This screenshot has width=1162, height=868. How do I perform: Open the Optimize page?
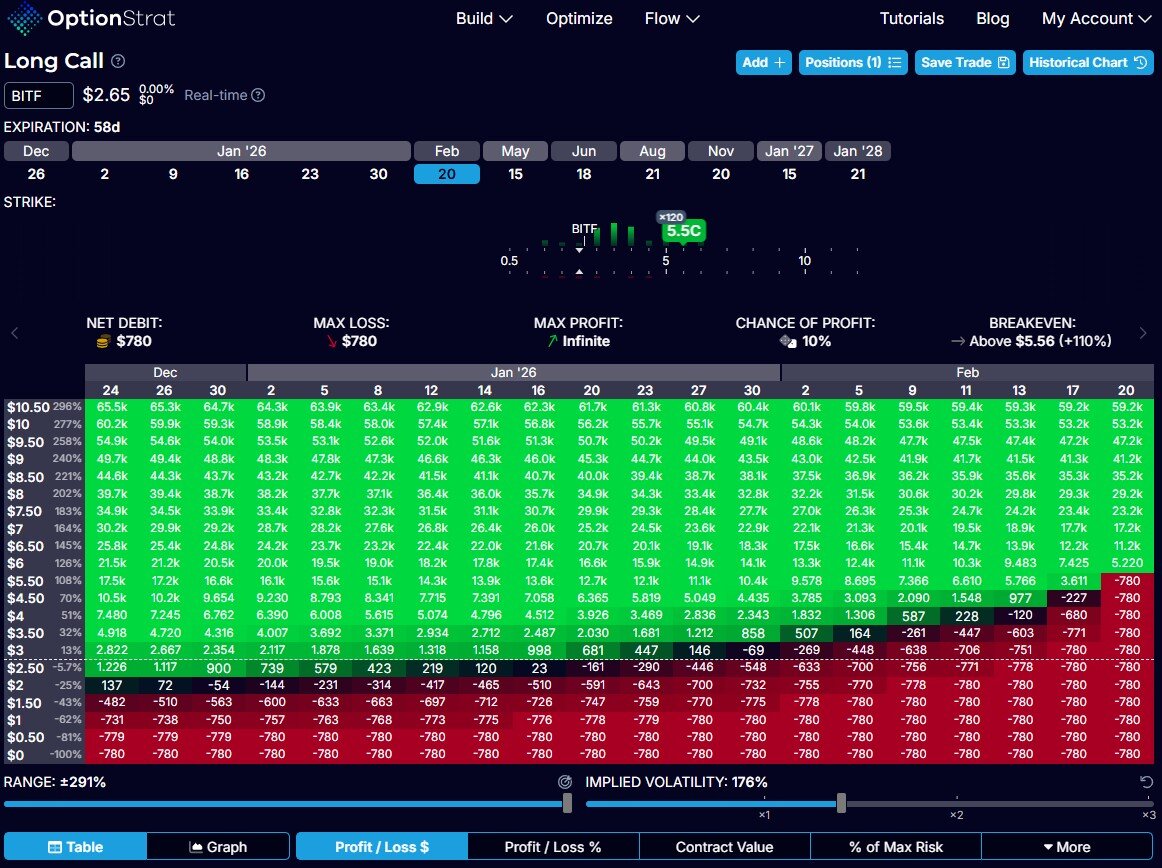coord(579,19)
